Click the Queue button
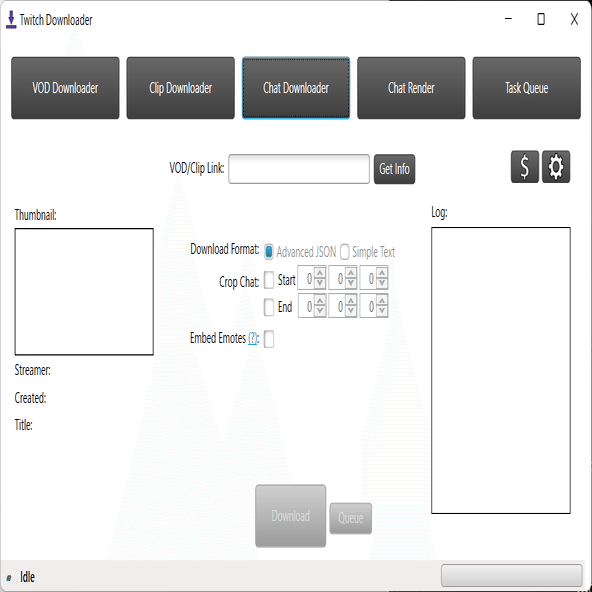 pos(351,518)
